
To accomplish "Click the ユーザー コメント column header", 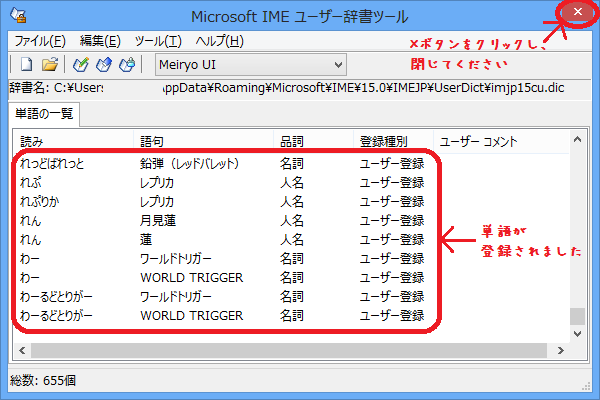I will coord(501,142).
